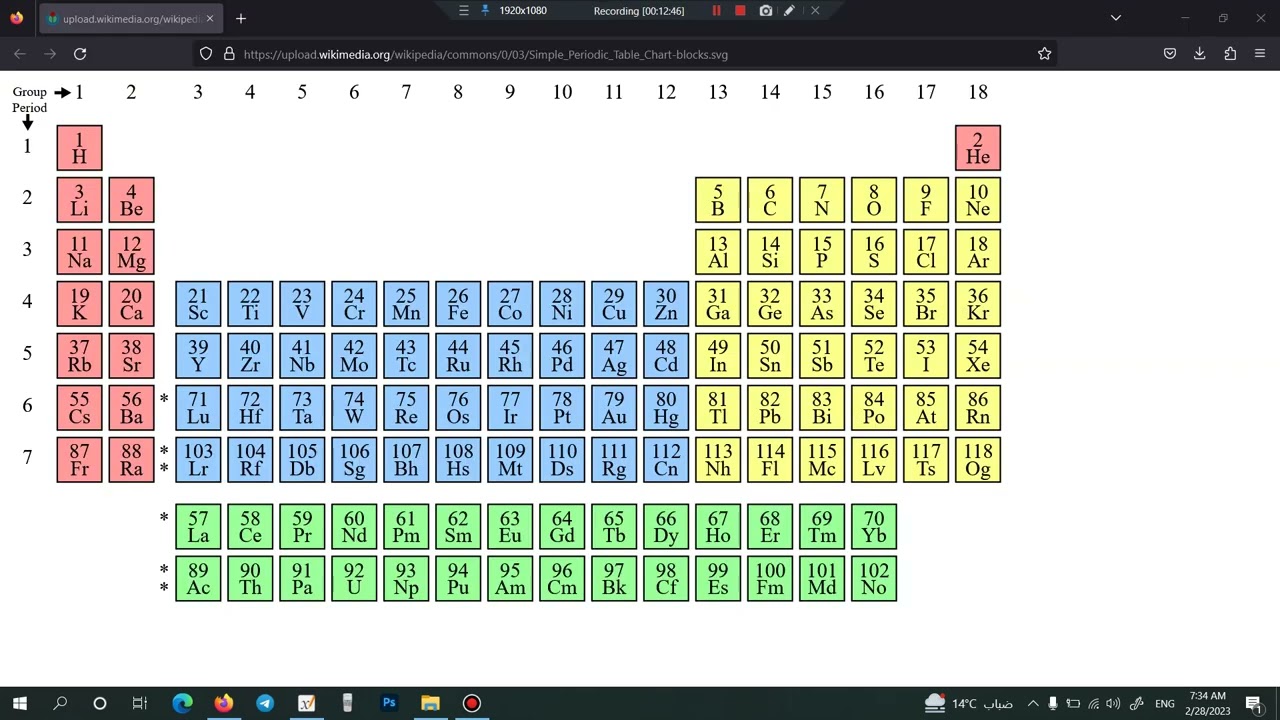Show site security padlock info
Screen dimensions: 1280x720
click(229, 54)
